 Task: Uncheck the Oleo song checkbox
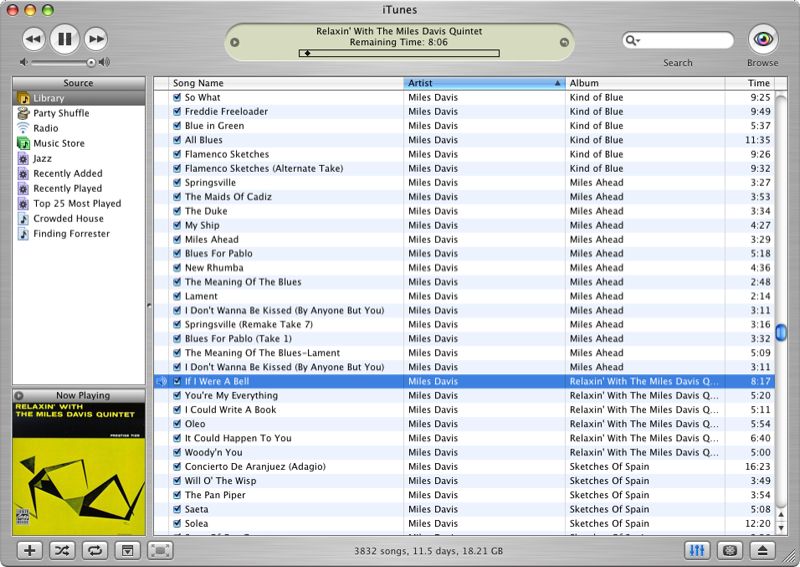click(177, 424)
